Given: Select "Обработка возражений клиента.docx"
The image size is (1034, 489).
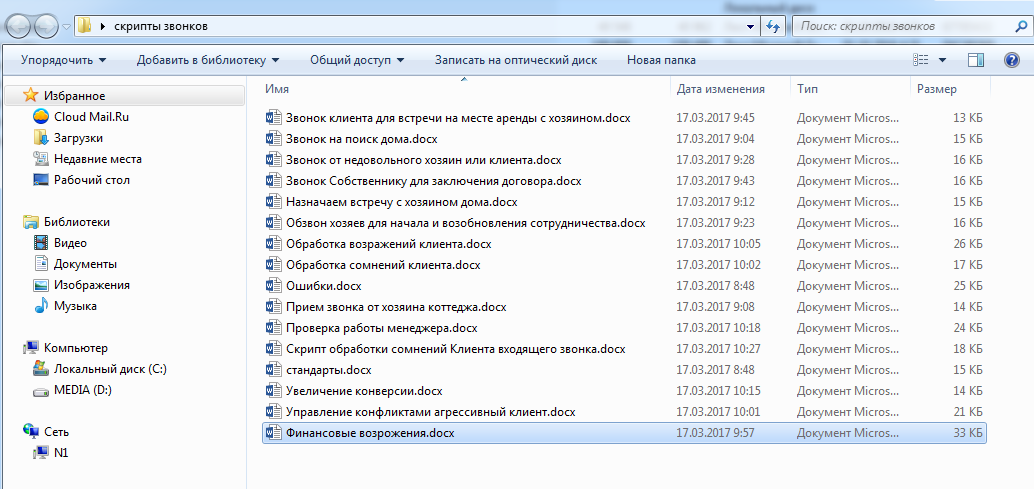Looking at the screenshot, I should 388,244.
